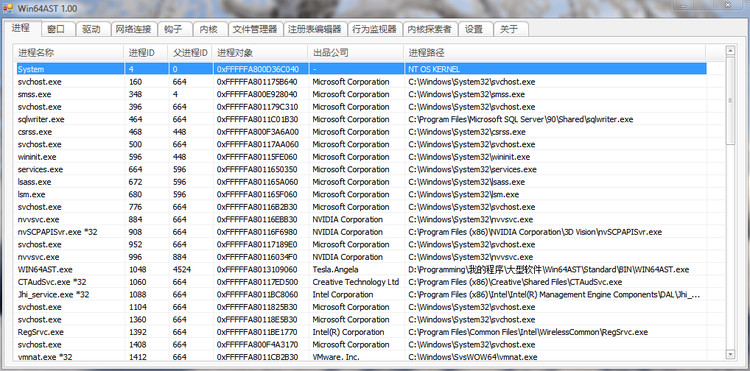Viewport: 750px width, 371px height.
Task: Select svchost.exe with process ID 396
Action: click(361, 107)
